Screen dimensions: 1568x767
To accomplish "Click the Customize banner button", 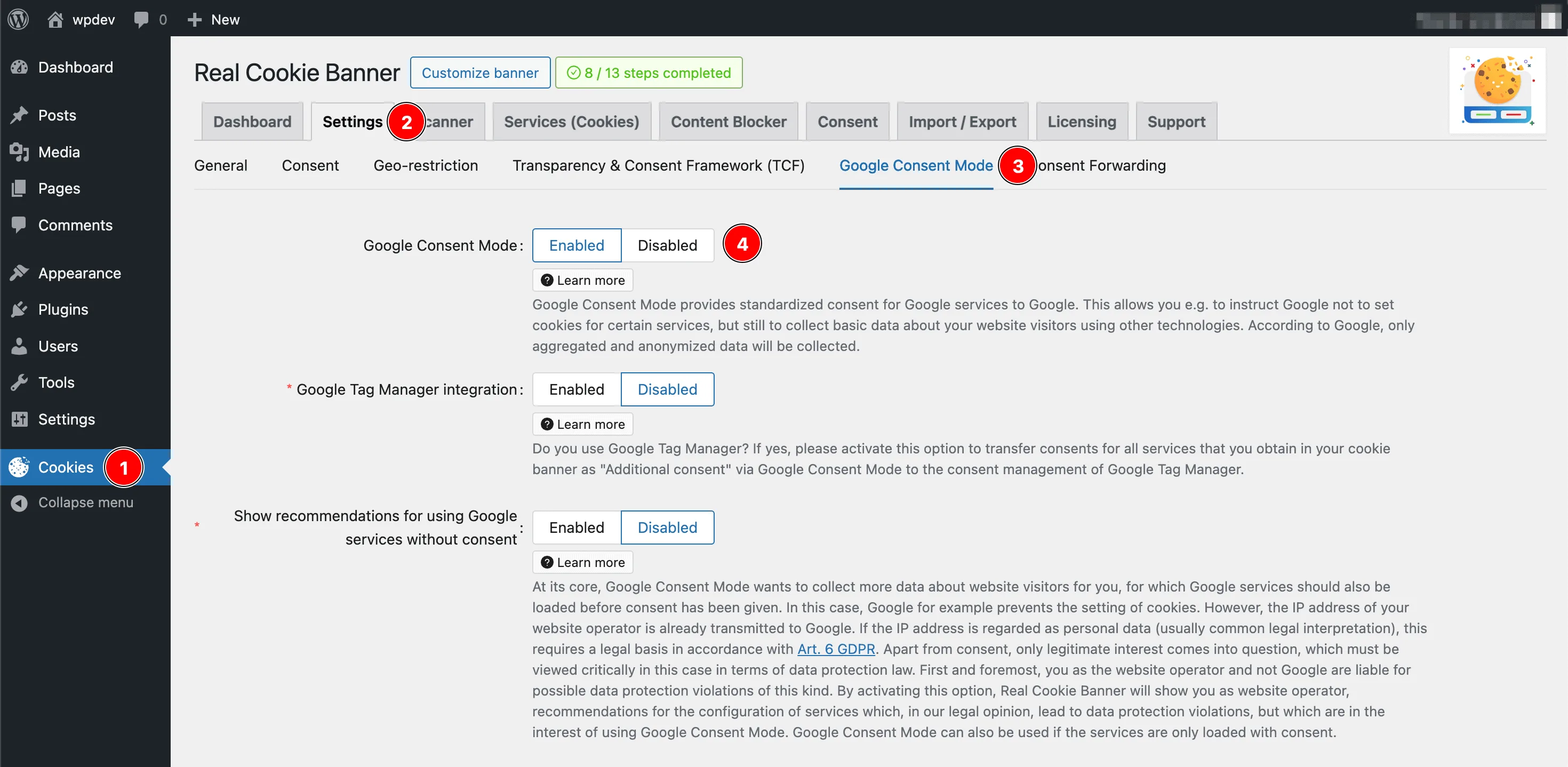I will [479, 73].
